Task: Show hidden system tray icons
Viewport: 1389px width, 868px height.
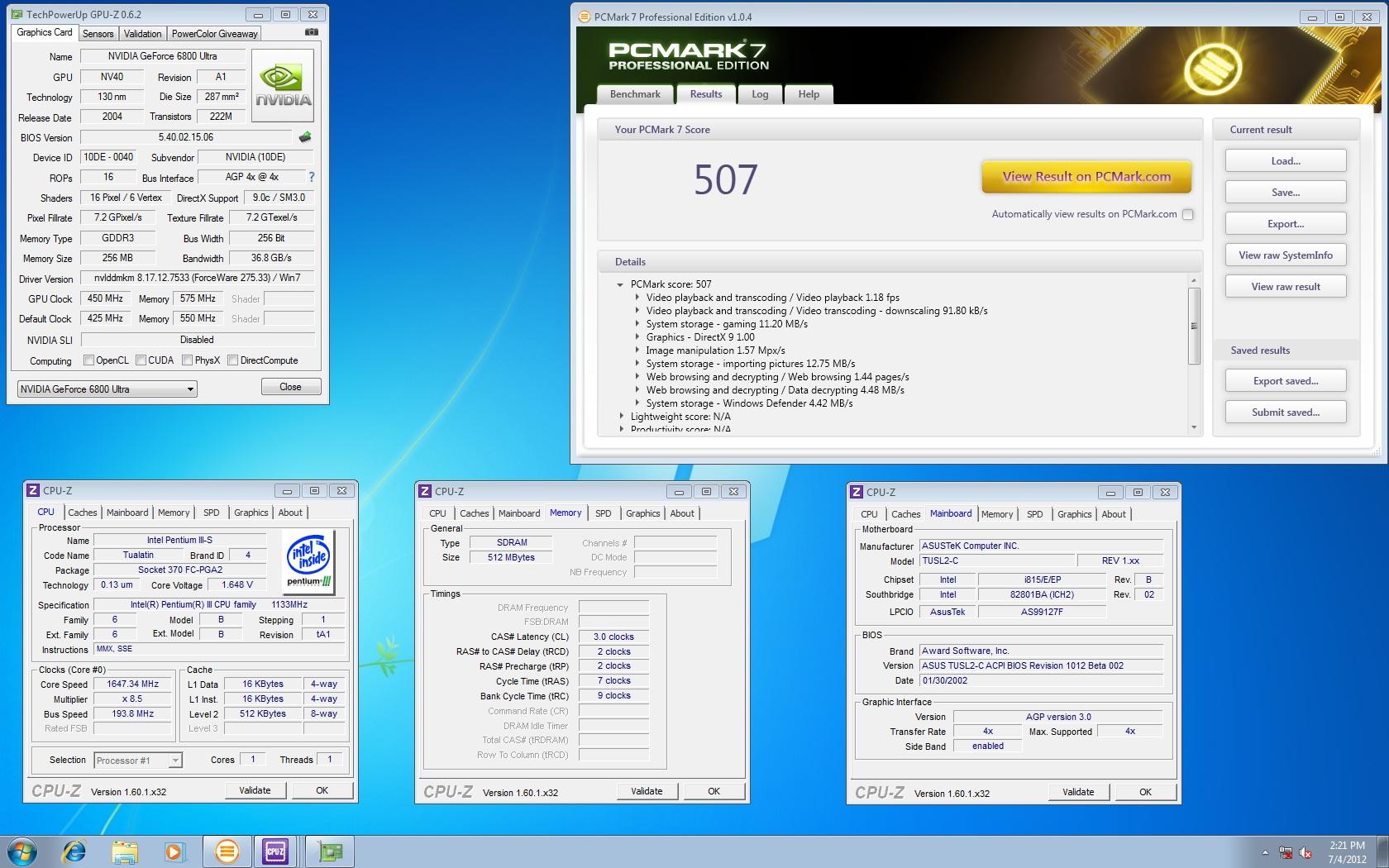Action: (x=1264, y=852)
